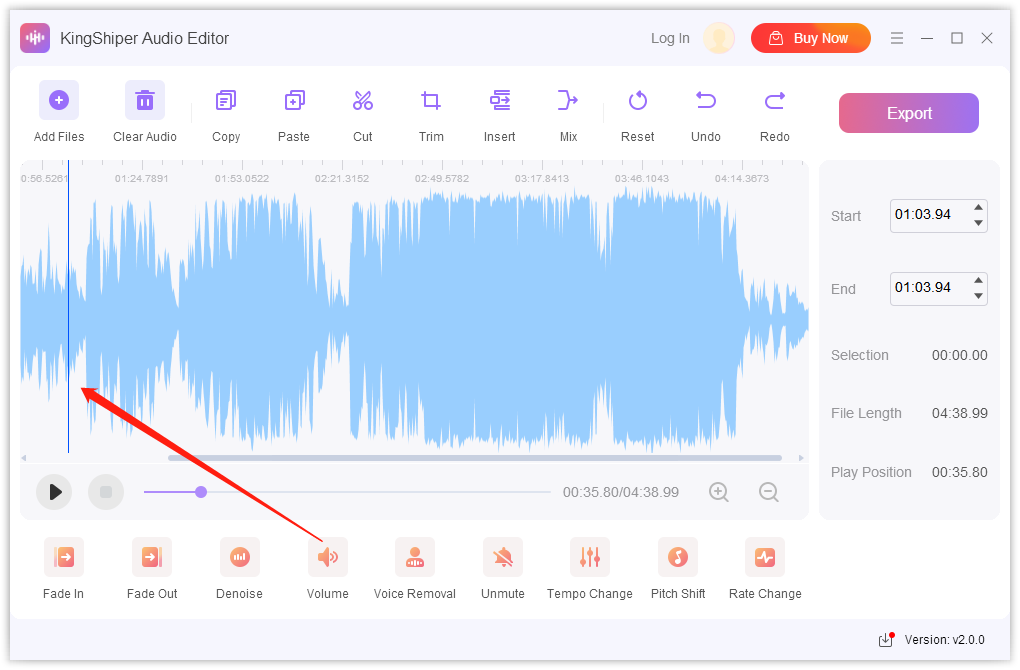
Task: Click the KingShiper app logo
Action: [35, 38]
